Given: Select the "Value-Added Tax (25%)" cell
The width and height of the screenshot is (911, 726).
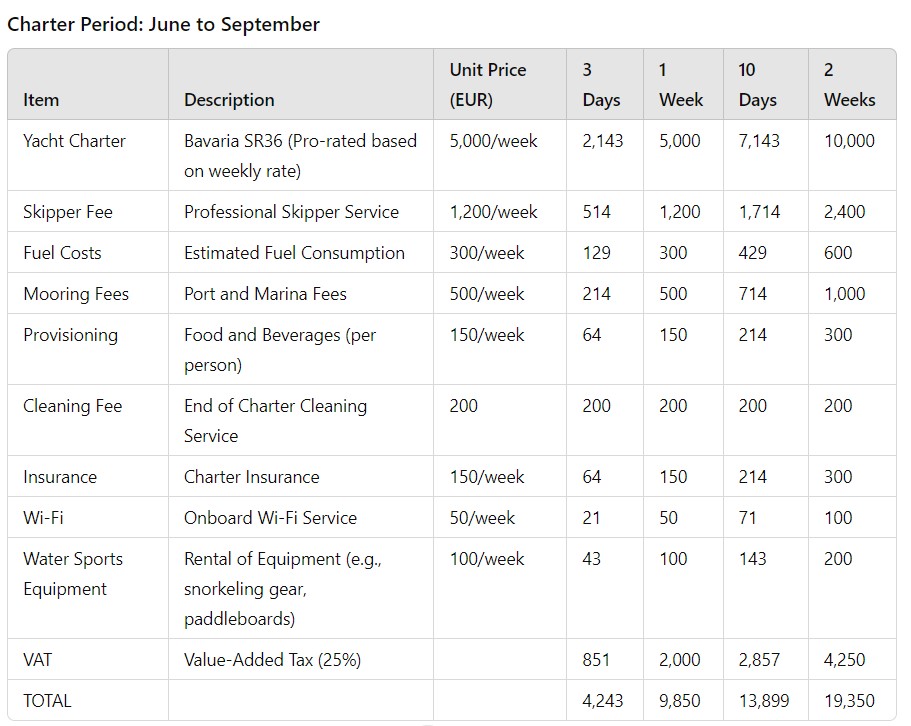Looking at the screenshot, I should (x=272, y=660).
